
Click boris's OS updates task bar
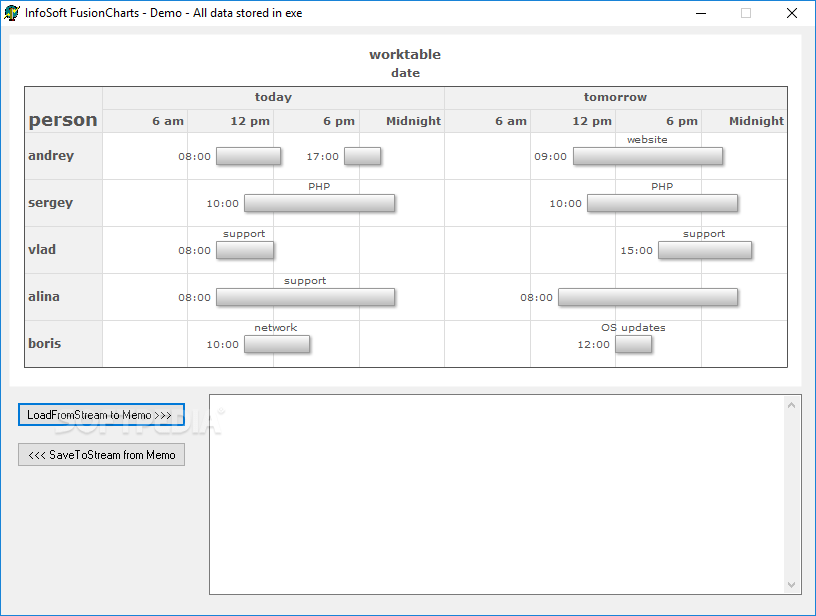[633, 344]
